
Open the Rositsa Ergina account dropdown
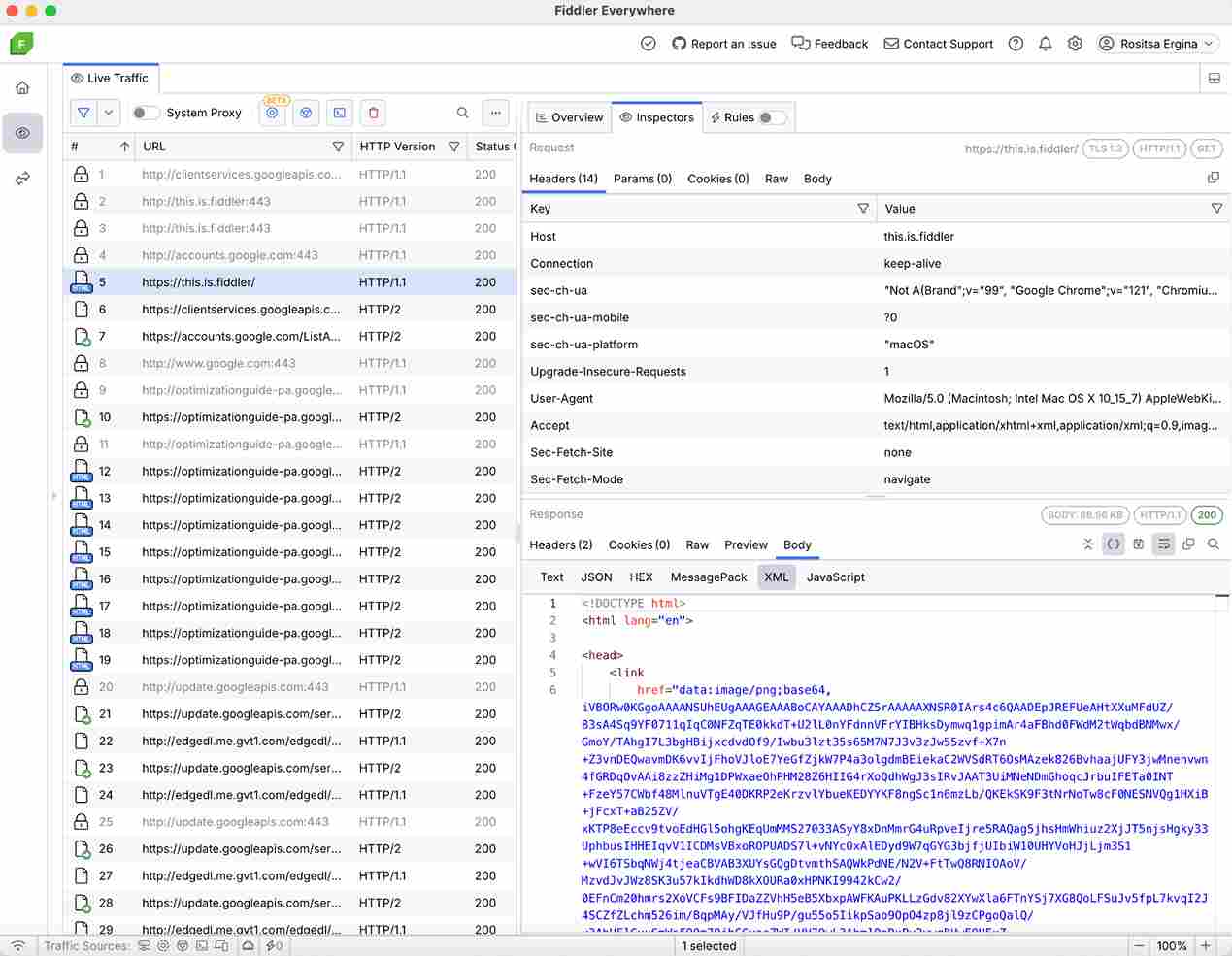coord(1157,44)
